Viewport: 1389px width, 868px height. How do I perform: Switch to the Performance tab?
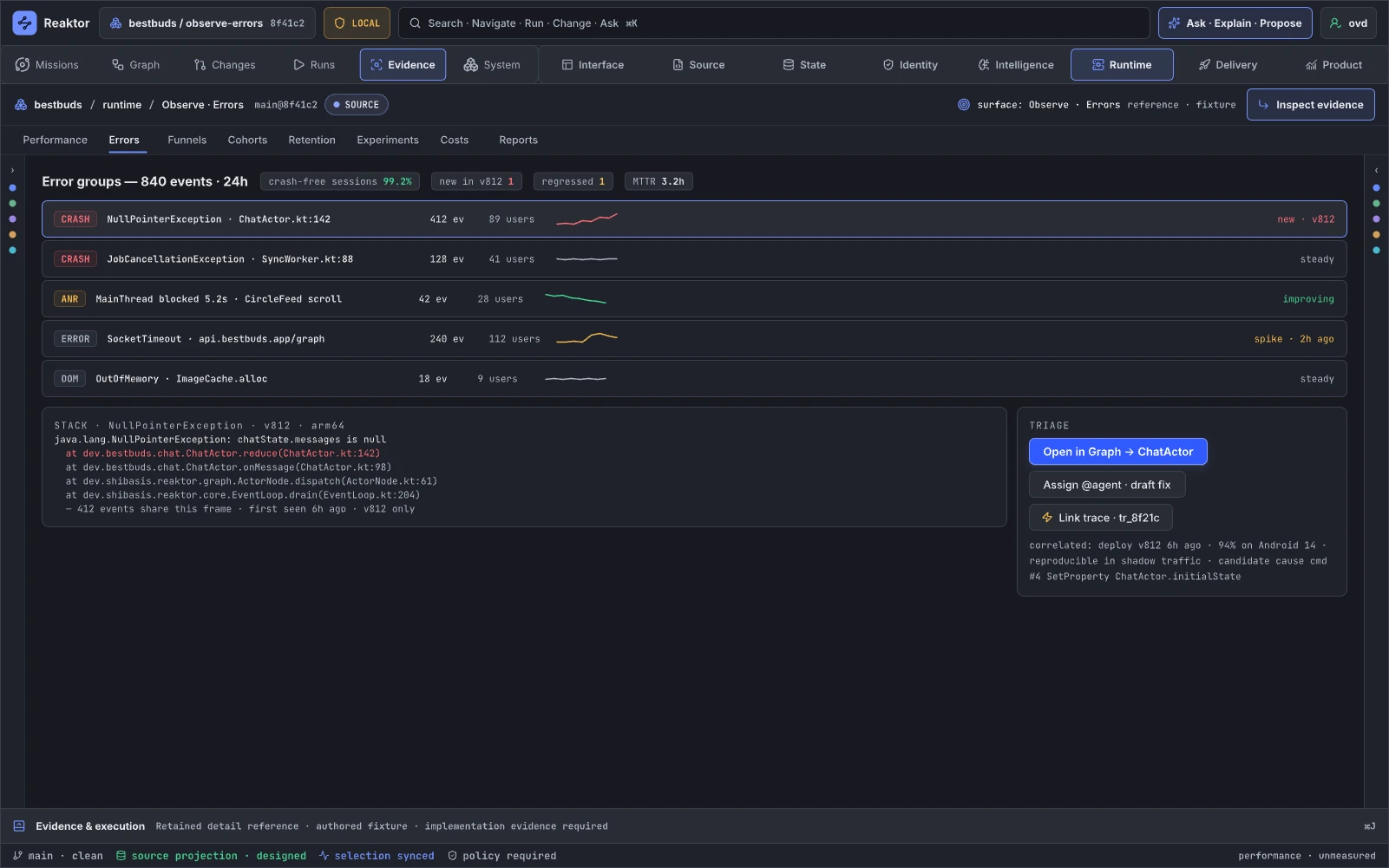(56, 140)
